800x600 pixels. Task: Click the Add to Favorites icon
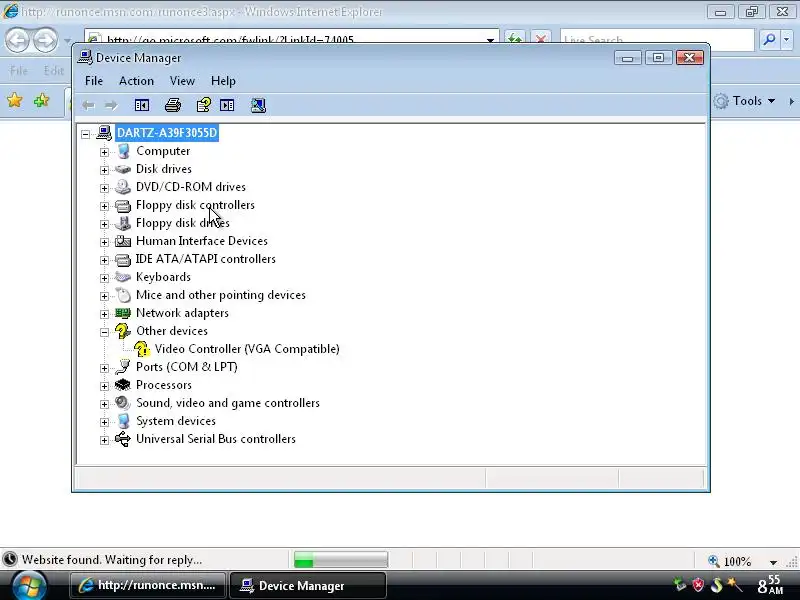pyautogui.click(x=41, y=101)
